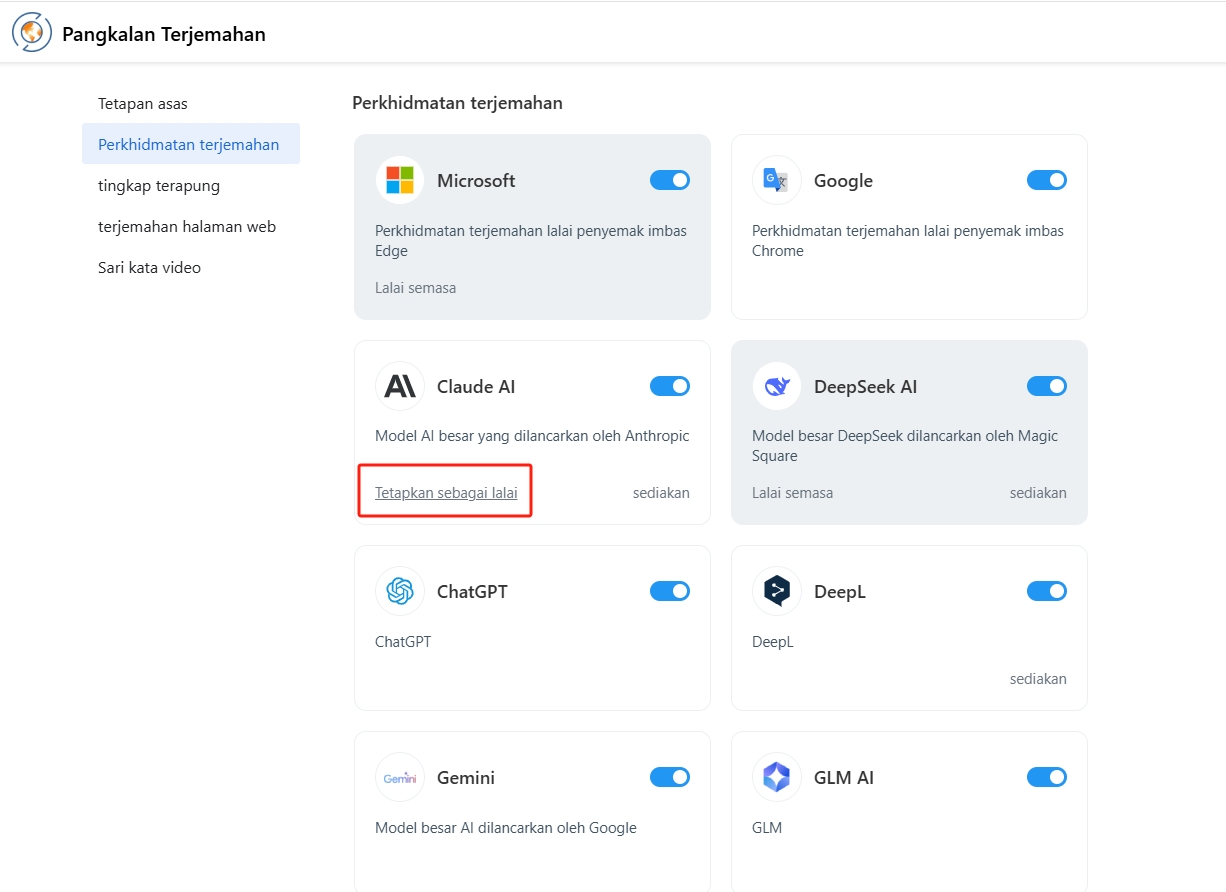Image resolution: width=1226 pixels, height=892 pixels.
Task: Click the DeepSeek AI whale logo
Action: pos(777,386)
